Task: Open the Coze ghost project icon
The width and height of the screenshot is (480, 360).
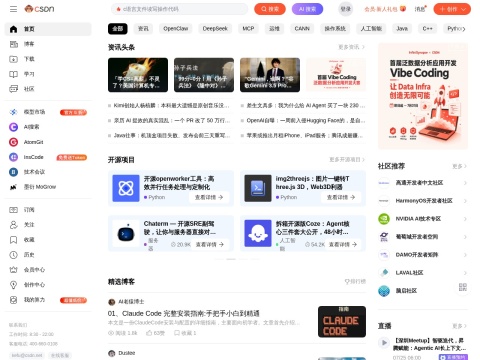Action: tap(258, 233)
